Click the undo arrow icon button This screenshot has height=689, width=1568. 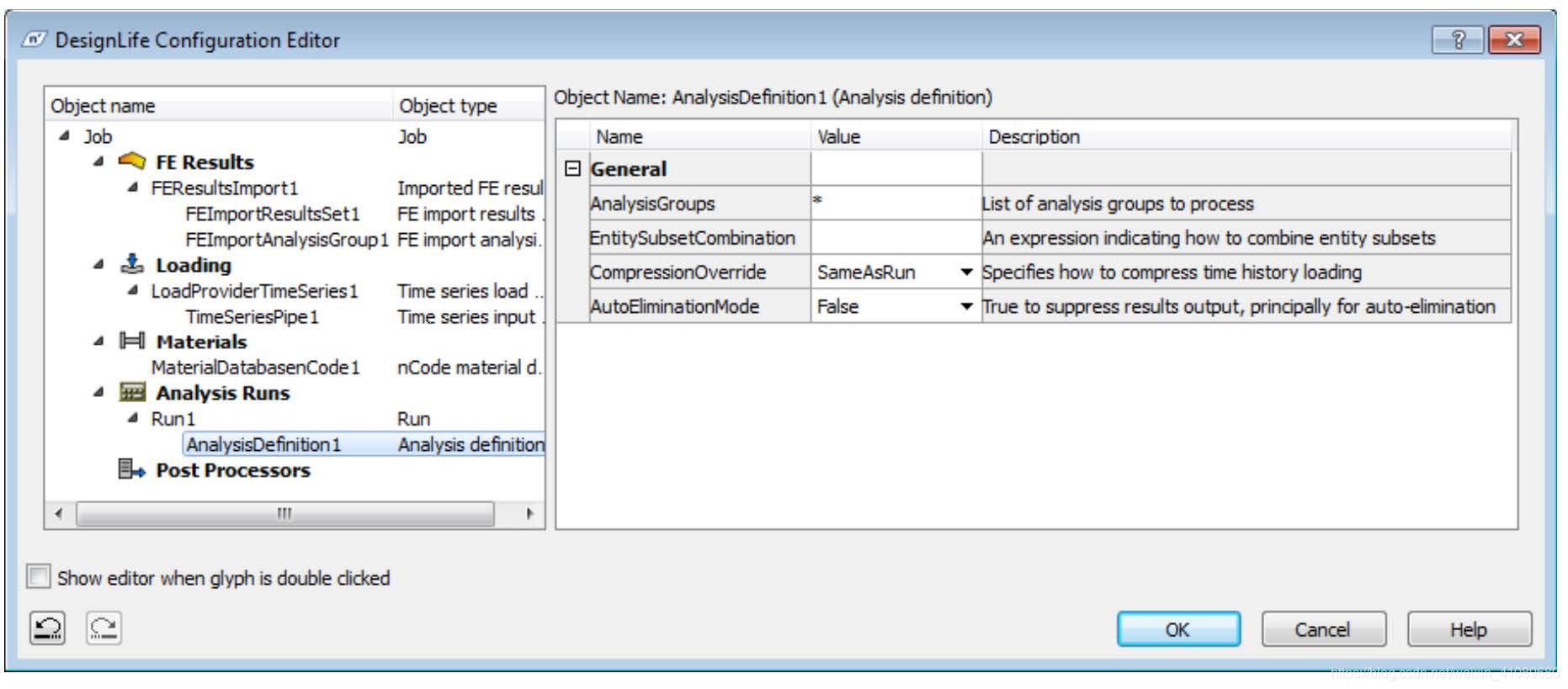coord(48,628)
